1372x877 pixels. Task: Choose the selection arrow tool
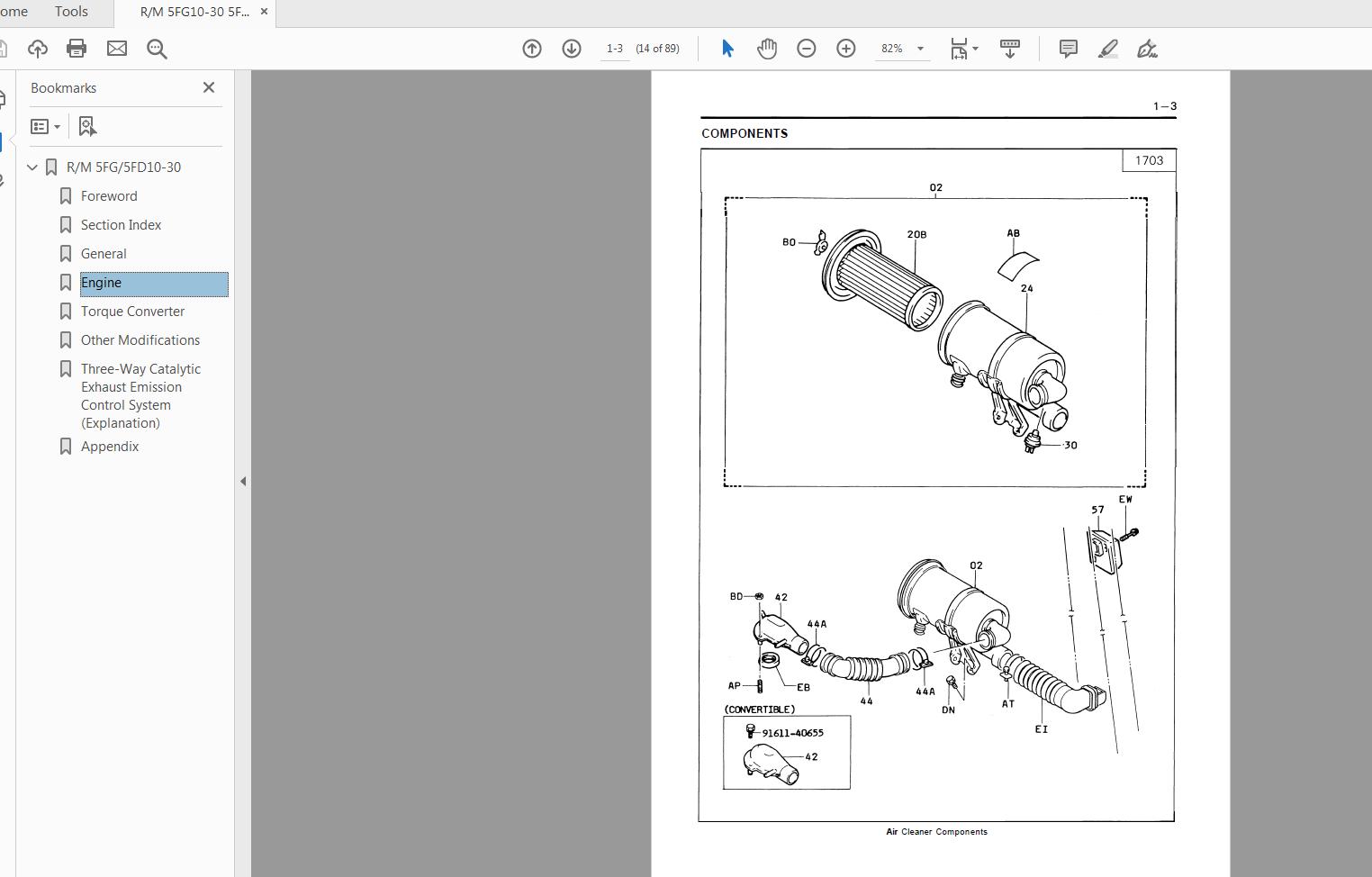click(x=727, y=49)
